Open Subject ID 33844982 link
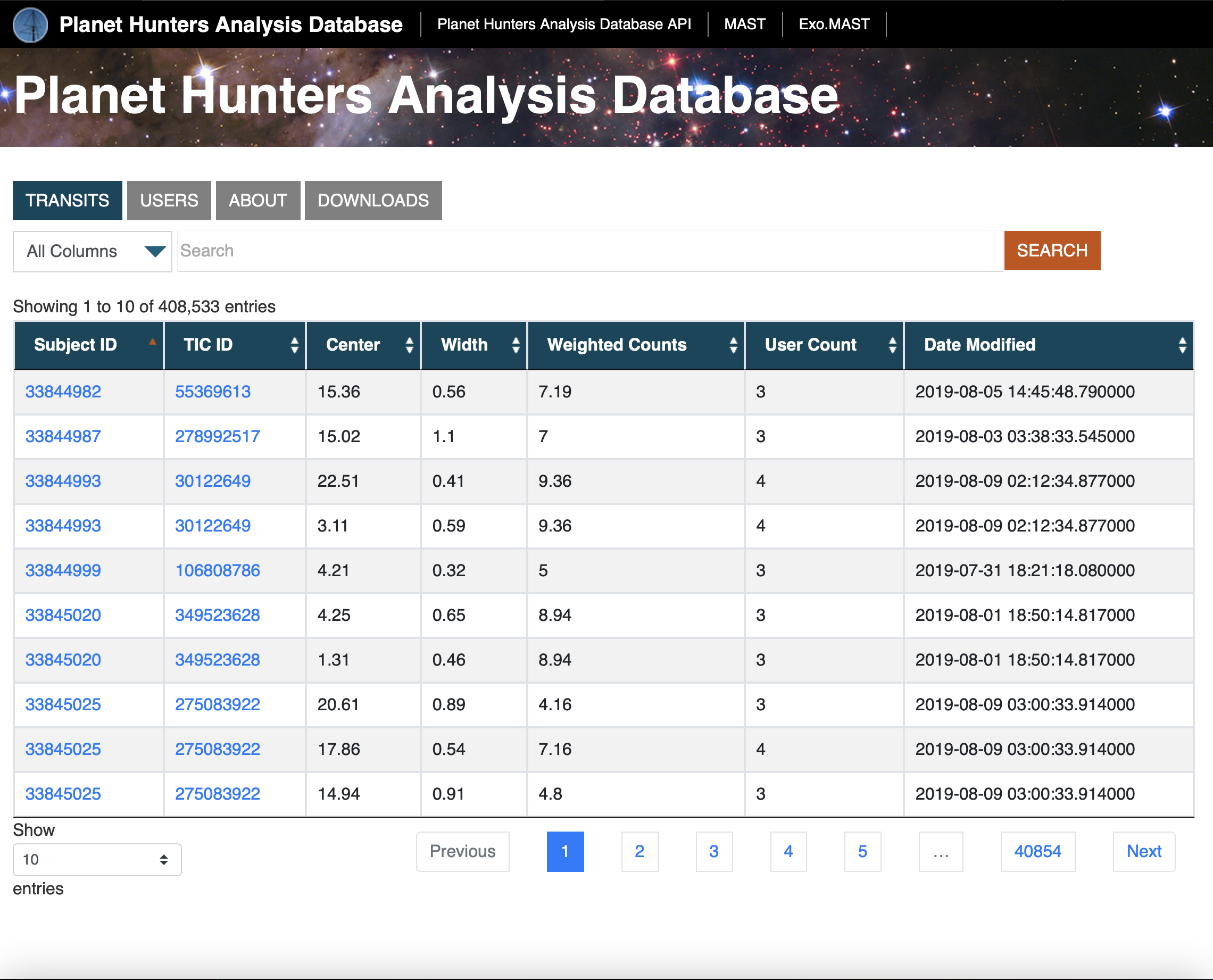 [x=63, y=392]
